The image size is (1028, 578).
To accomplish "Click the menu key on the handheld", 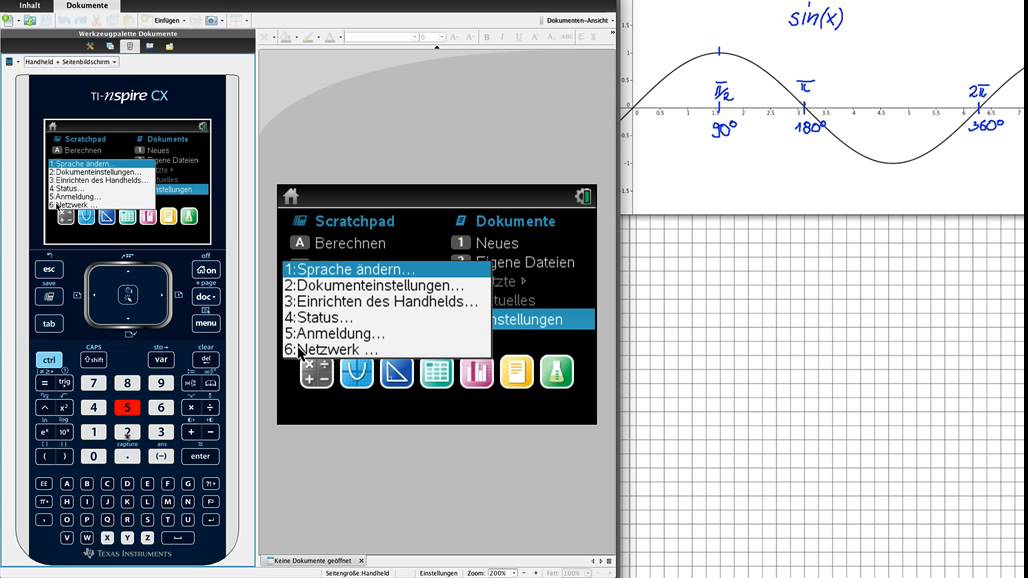I will 207,323.
